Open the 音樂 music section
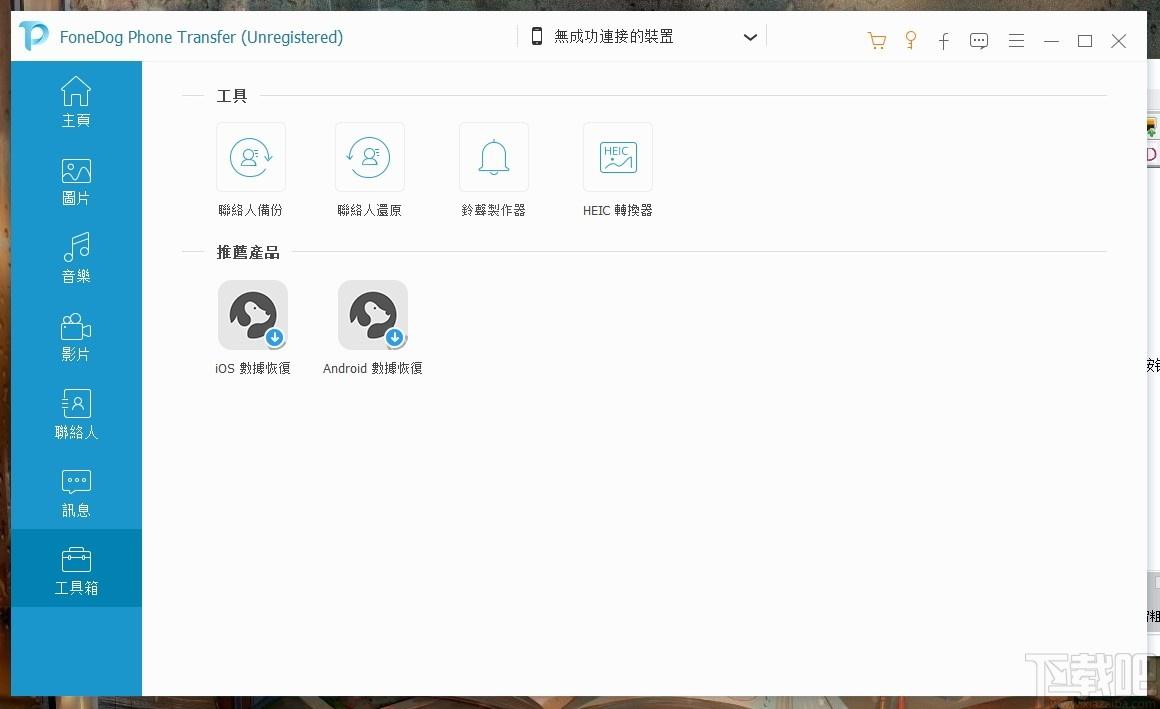Screen dimensions: 1160x709 (75, 258)
